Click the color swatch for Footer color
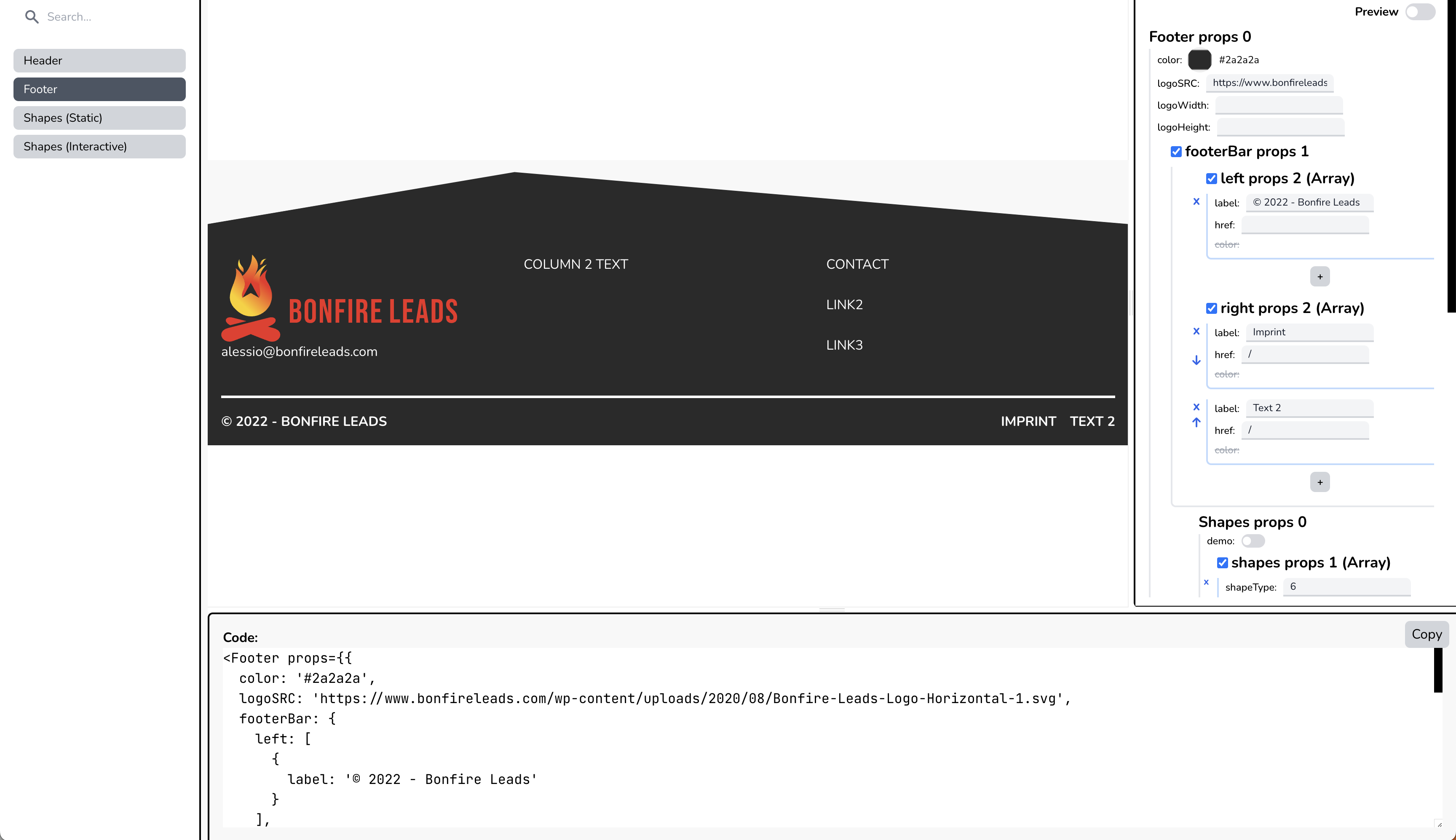The image size is (1456, 840). point(1199,59)
